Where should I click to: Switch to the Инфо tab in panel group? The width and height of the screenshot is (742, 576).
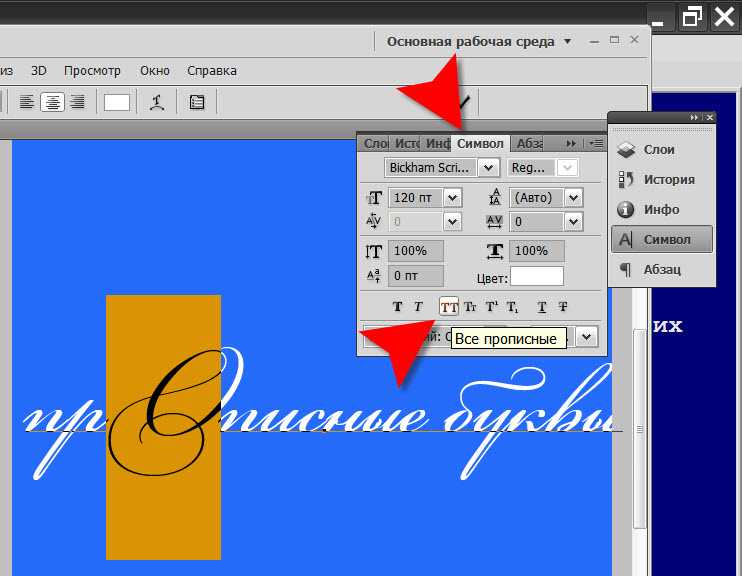coord(437,143)
